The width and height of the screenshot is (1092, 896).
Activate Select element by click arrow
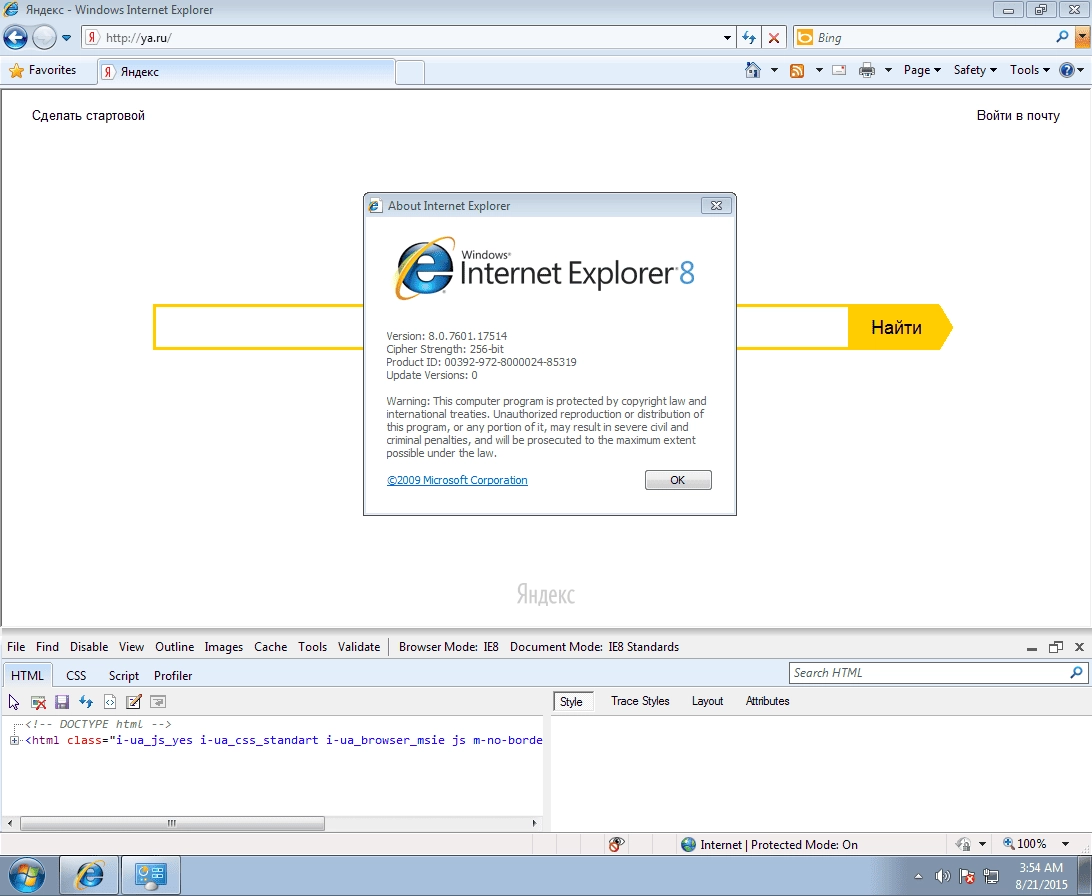(14, 702)
